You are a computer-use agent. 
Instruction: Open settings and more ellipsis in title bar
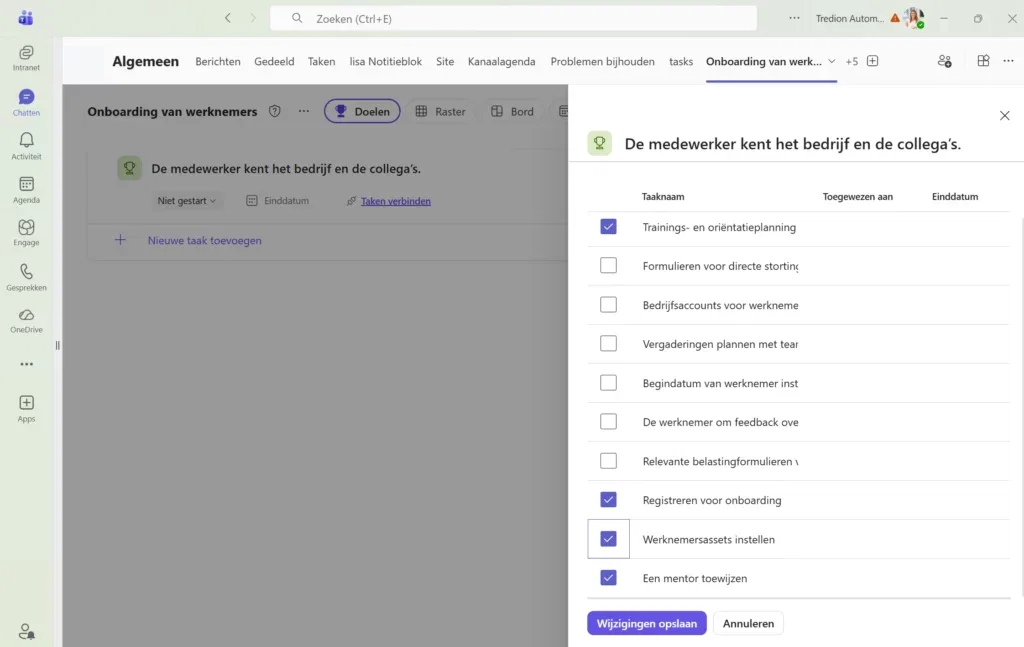pyautogui.click(x=794, y=18)
